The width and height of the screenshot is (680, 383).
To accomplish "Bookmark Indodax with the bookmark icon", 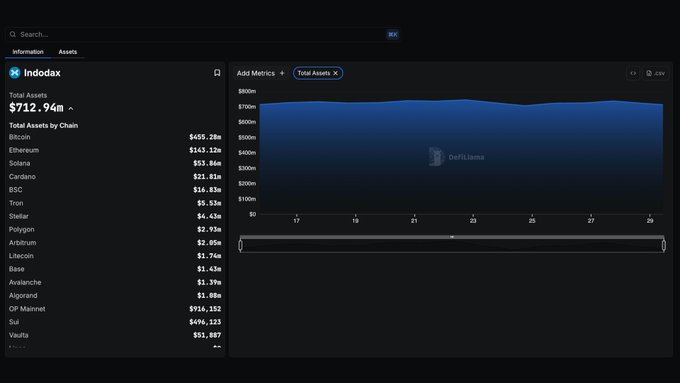I will (217, 73).
